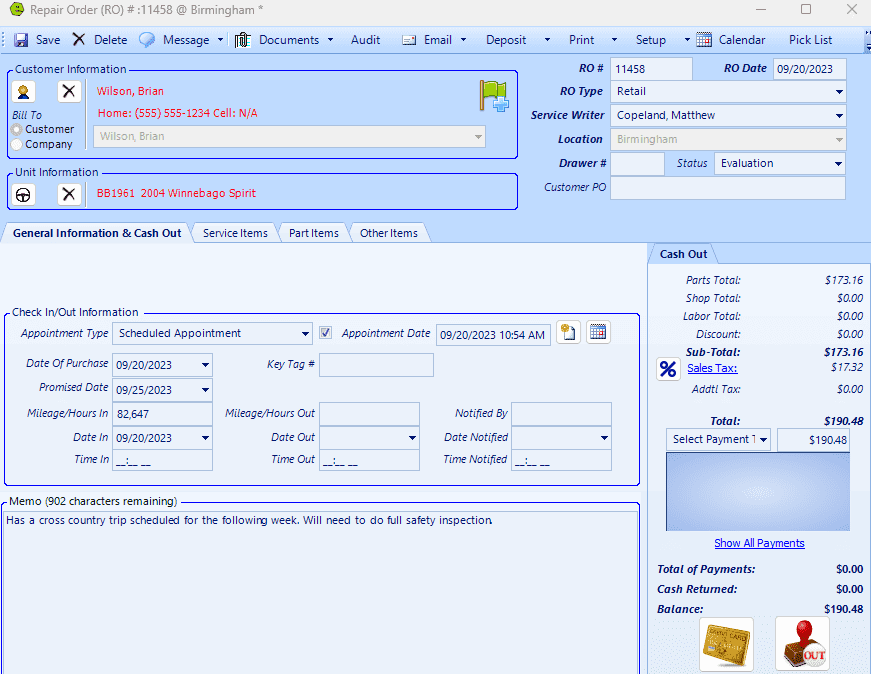Click the payment amount $190.48 field

pyautogui.click(x=813, y=440)
